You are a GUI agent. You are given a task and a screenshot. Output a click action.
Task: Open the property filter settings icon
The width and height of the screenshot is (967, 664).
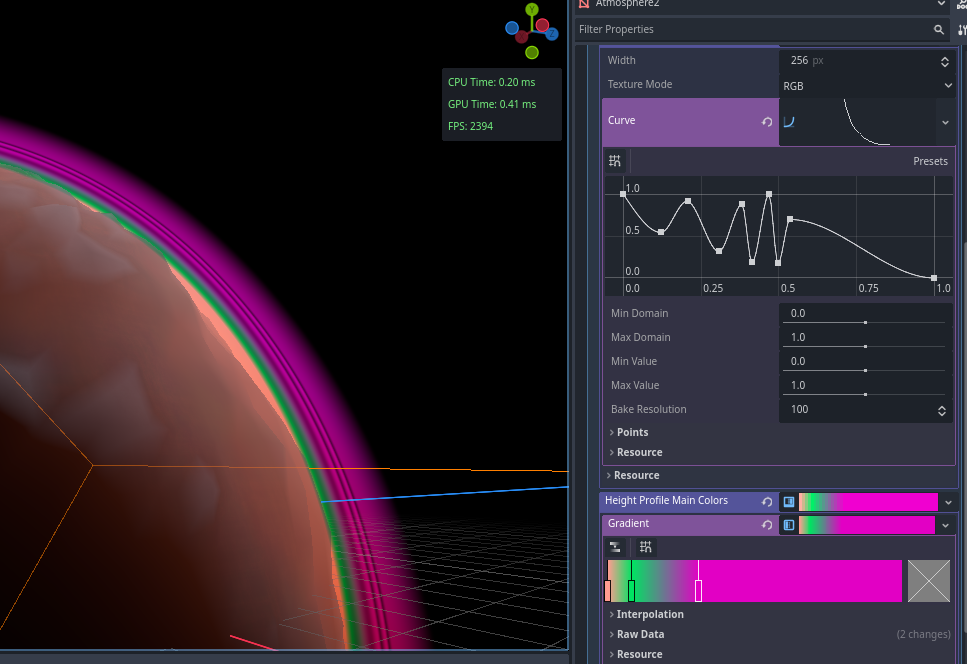tap(962, 30)
